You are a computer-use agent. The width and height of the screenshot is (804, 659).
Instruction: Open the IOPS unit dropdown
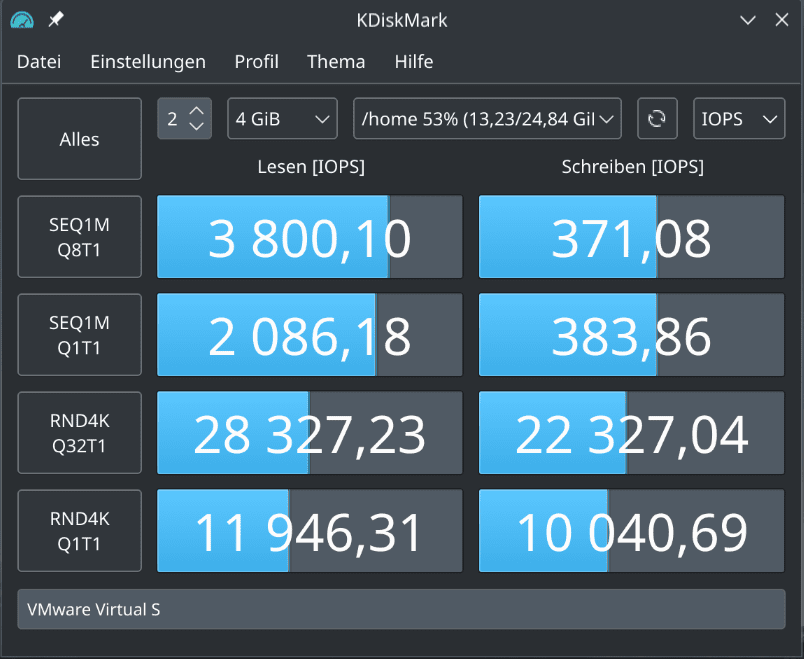(x=739, y=118)
